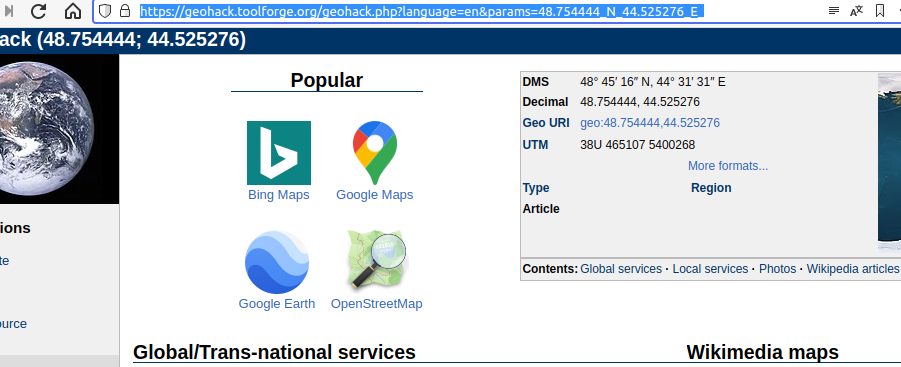901x367 pixels.
Task: Jump to Local services section
Action: [710, 269]
